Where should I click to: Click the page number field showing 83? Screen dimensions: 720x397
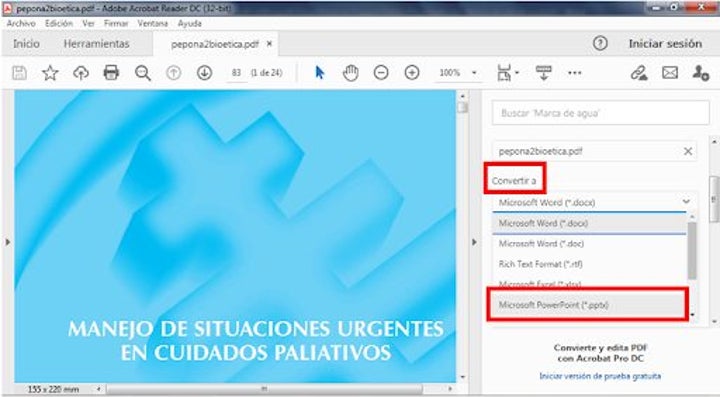(236, 73)
